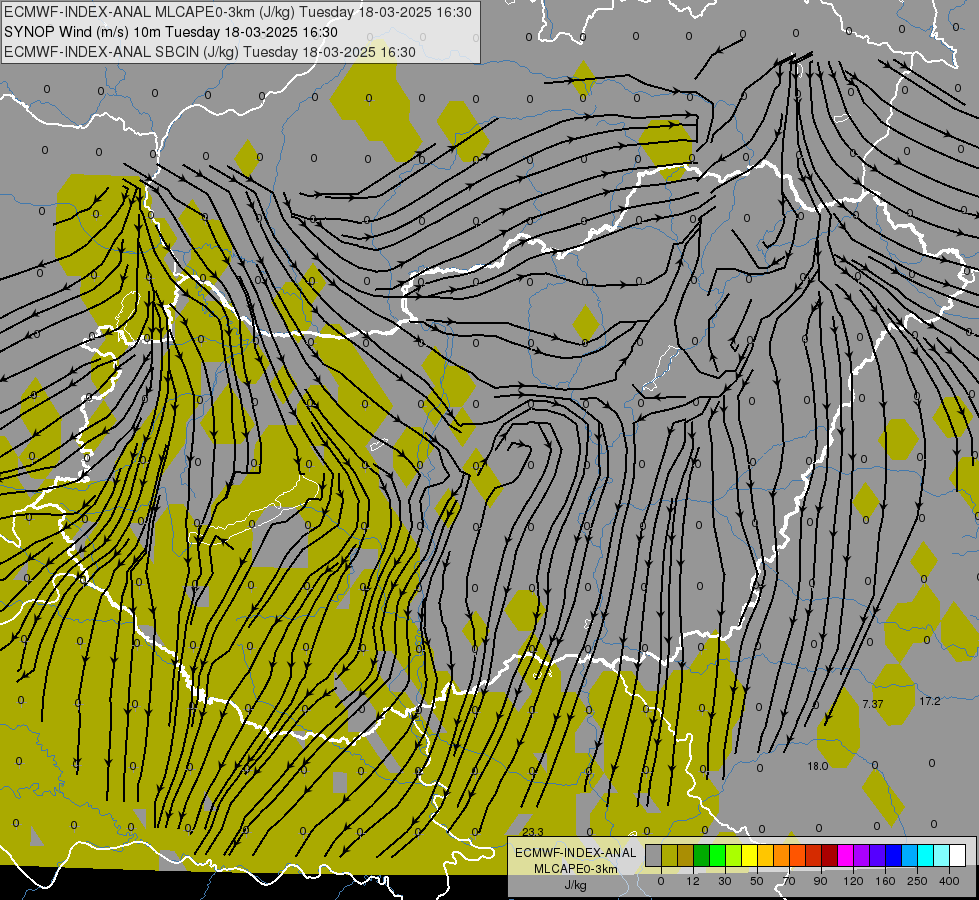Click the 18.0 value on the map
Image resolution: width=979 pixels, height=900 pixels.
(x=818, y=766)
